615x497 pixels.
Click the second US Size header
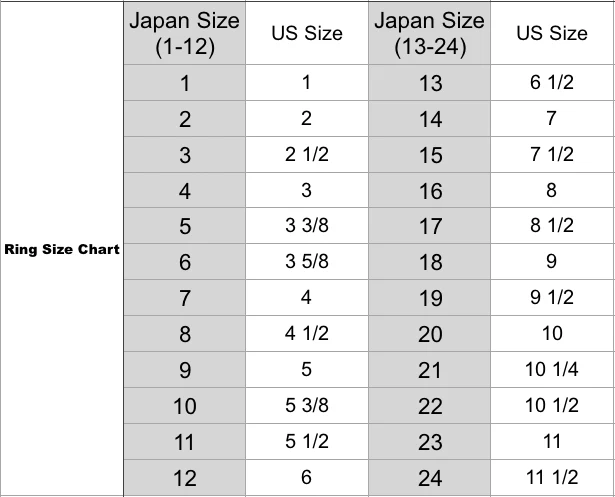(x=552, y=34)
